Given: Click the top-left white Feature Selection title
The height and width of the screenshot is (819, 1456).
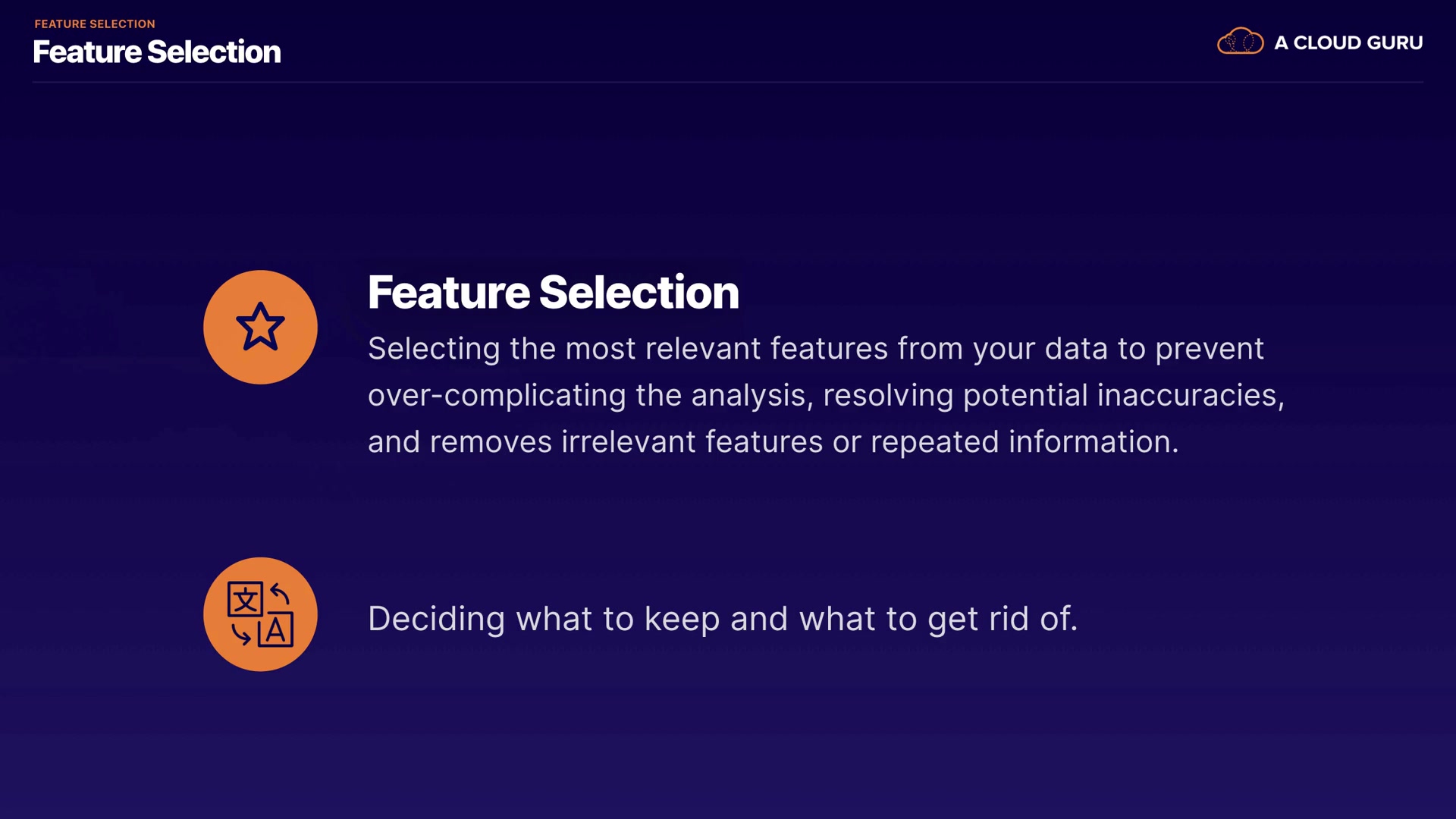Looking at the screenshot, I should [157, 52].
